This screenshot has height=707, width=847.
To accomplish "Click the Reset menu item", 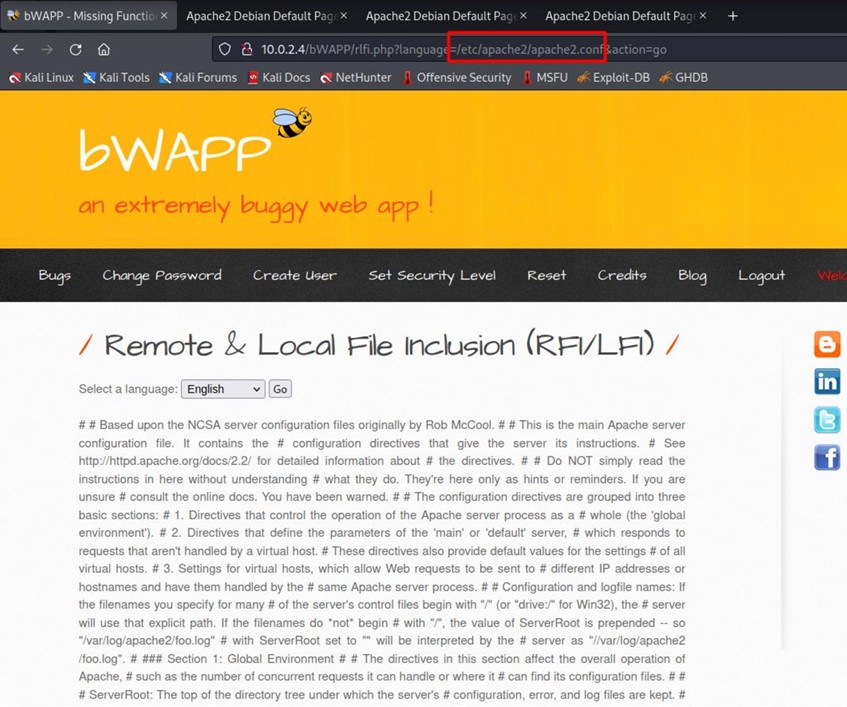I will click(547, 275).
